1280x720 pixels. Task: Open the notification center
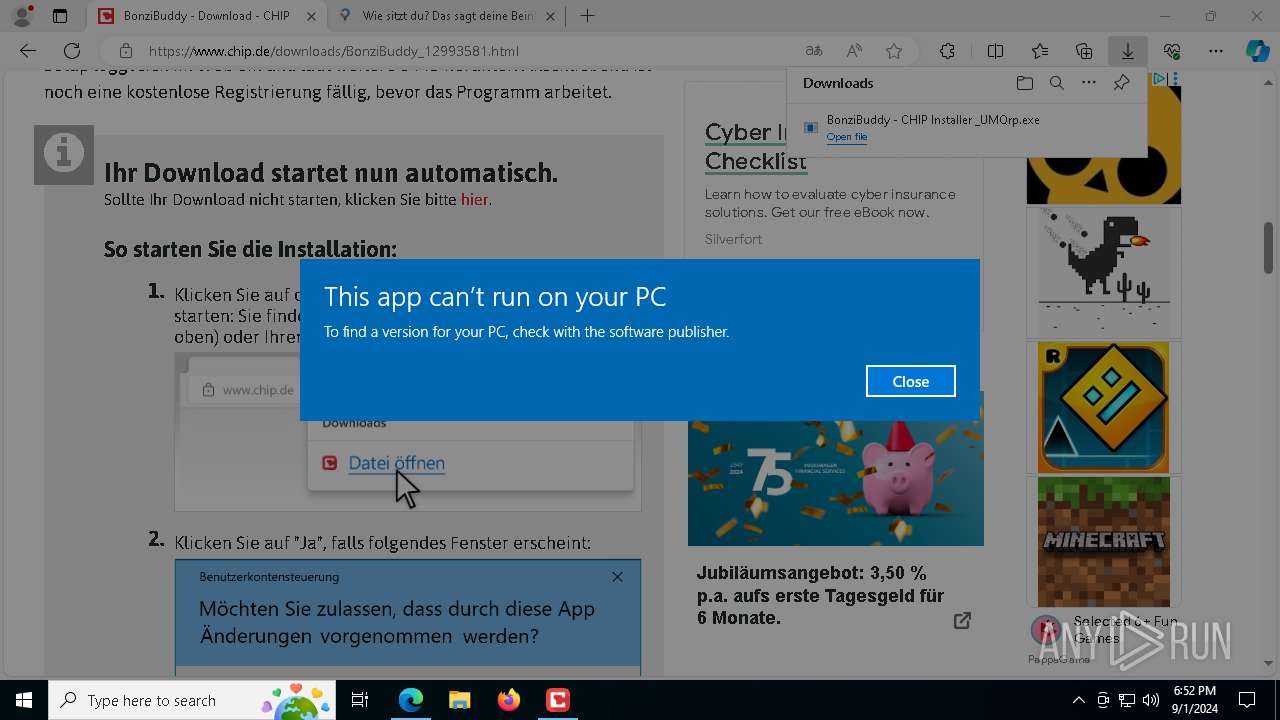click(x=1247, y=700)
